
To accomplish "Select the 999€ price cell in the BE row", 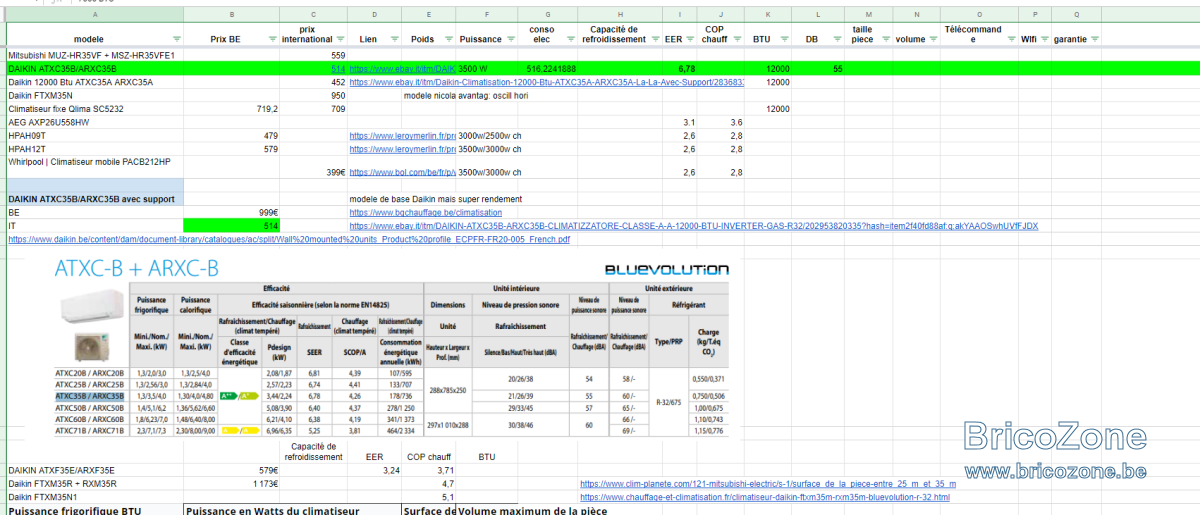I will [x=232, y=213].
